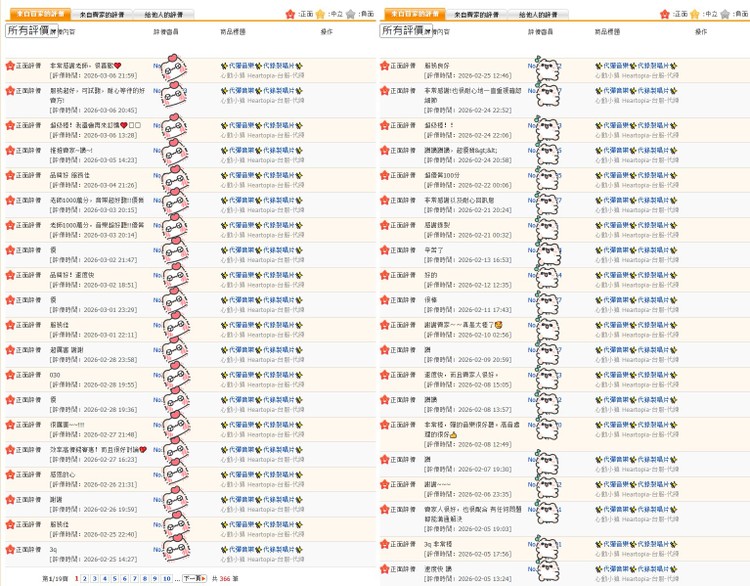
Task: Click red star icon of 2026-02-24 22:52 review
Action: [x=385, y=91]
